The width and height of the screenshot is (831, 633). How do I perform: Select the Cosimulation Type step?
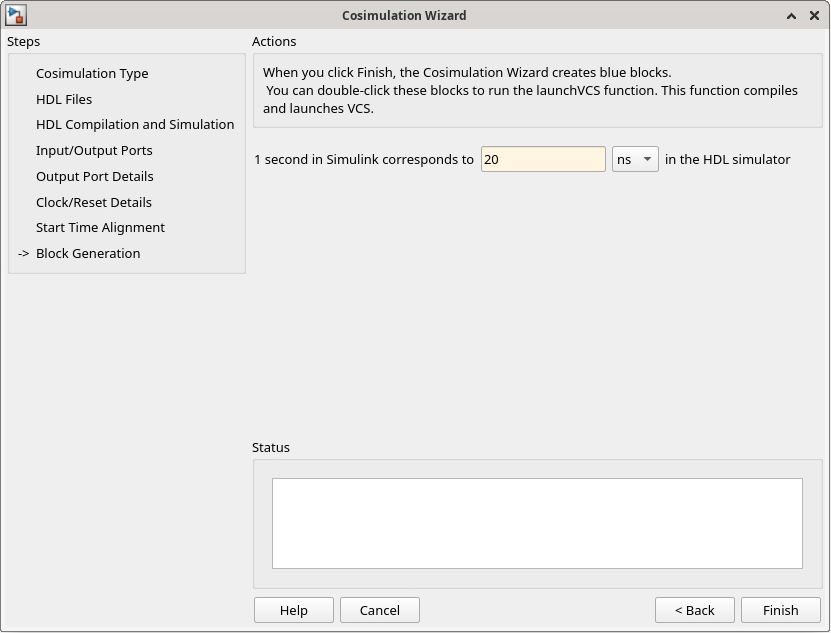click(x=92, y=73)
